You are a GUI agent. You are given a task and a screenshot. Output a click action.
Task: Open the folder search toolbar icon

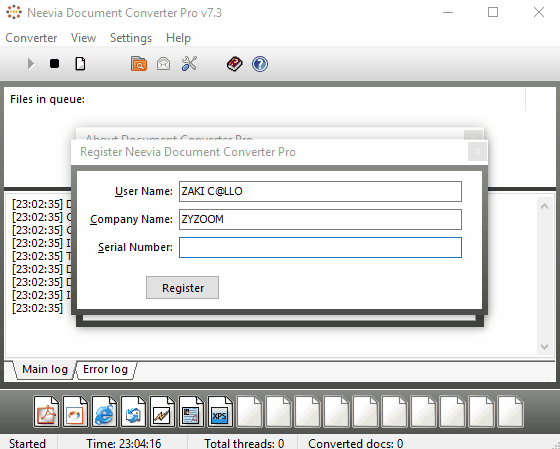[x=139, y=64]
